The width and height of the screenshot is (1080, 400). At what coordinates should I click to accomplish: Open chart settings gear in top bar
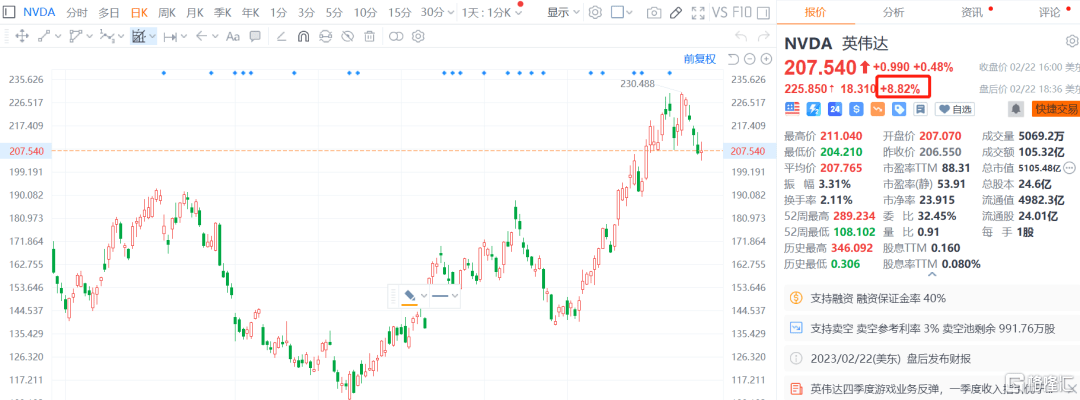coord(596,12)
